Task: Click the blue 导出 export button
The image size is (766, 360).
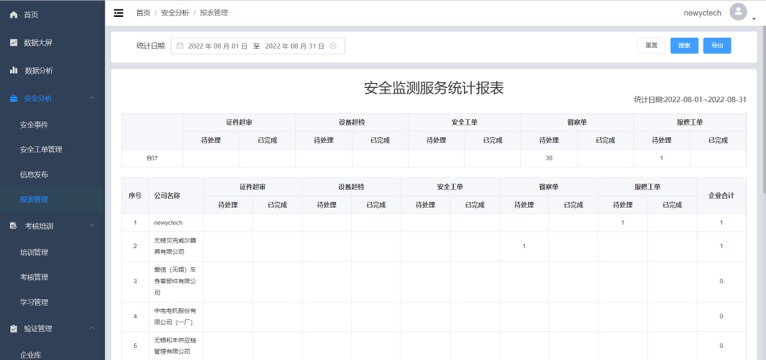Action: [x=717, y=45]
